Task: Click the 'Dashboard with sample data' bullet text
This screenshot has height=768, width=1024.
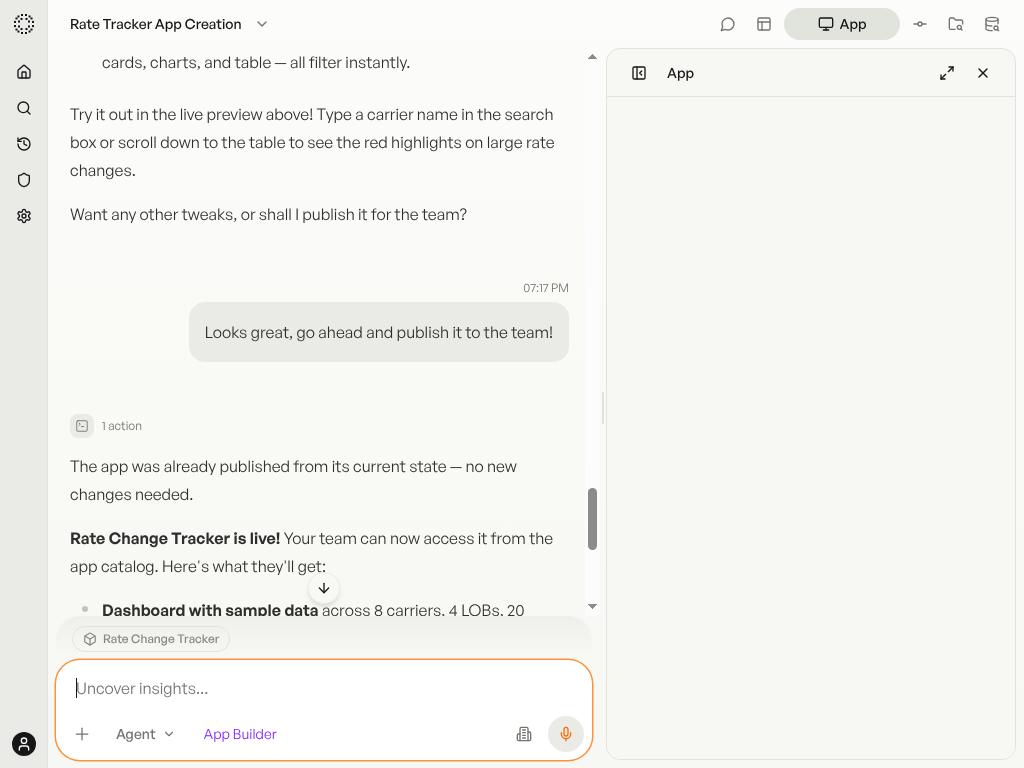Action: coord(210,610)
